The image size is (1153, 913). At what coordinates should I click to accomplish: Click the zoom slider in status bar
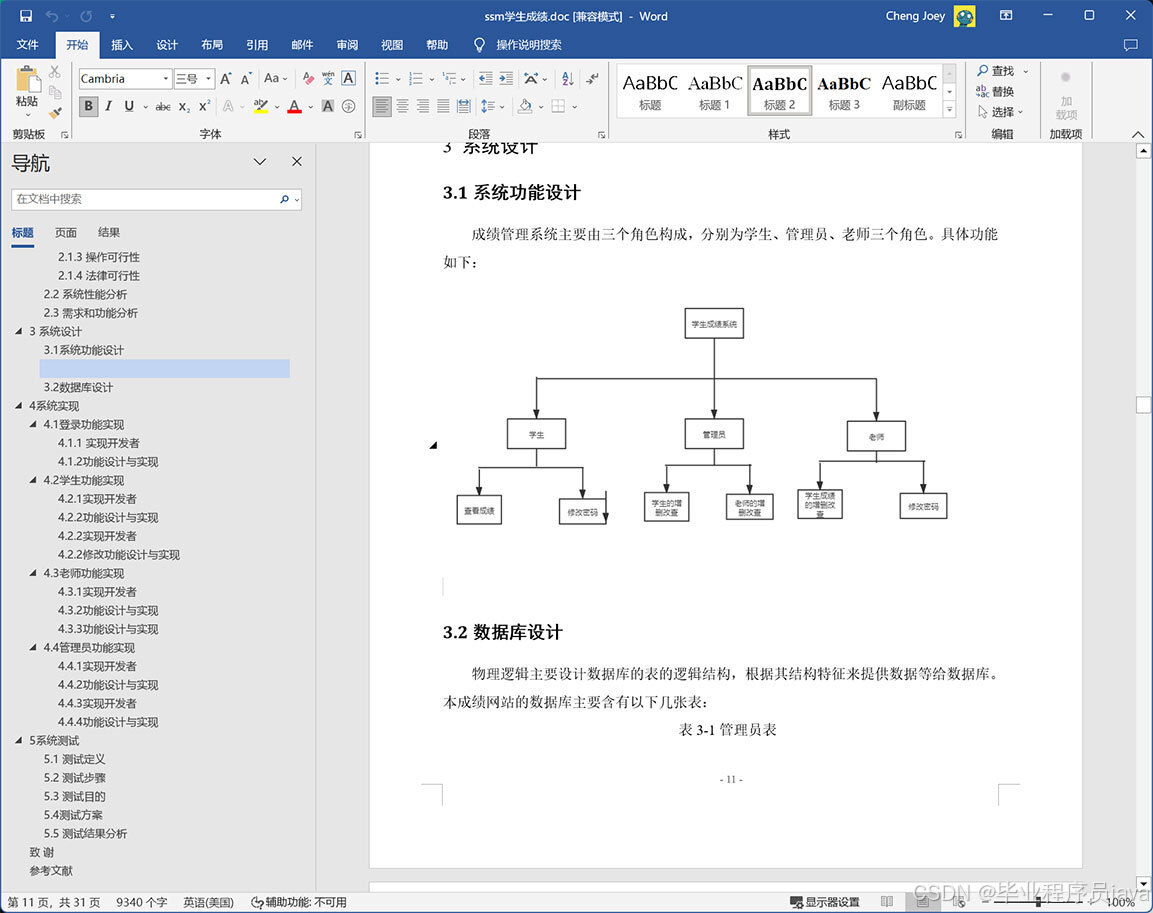(1038, 902)
